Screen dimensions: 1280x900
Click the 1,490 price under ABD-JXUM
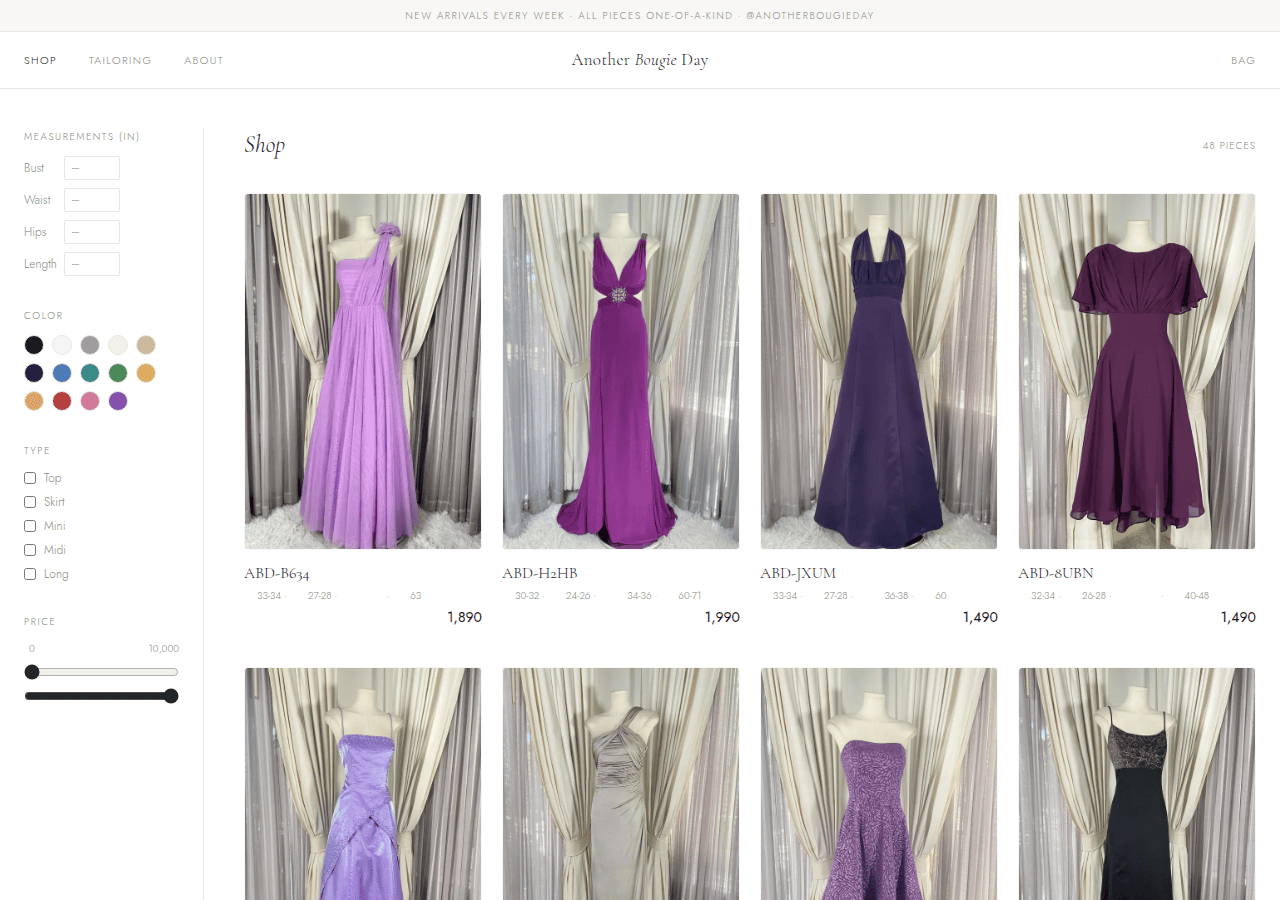pyautogui.click(x=980, y=618)
